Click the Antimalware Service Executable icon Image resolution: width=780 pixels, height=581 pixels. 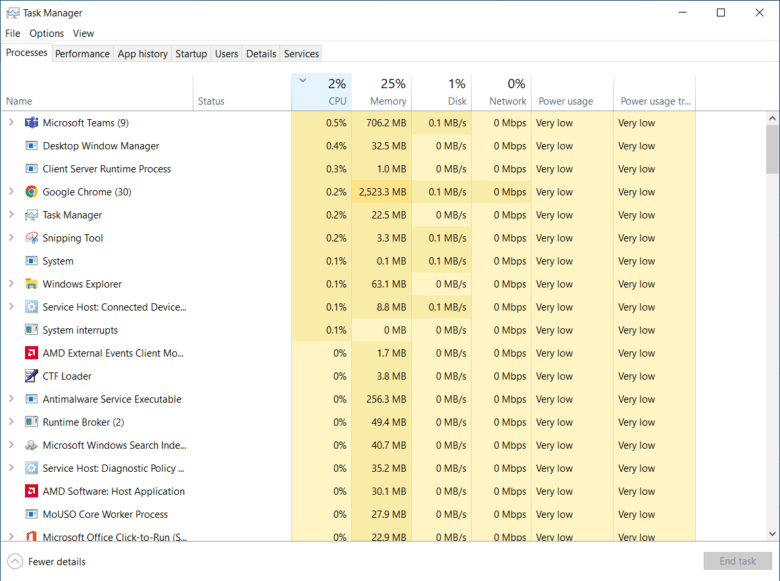(x=31, y=399)
